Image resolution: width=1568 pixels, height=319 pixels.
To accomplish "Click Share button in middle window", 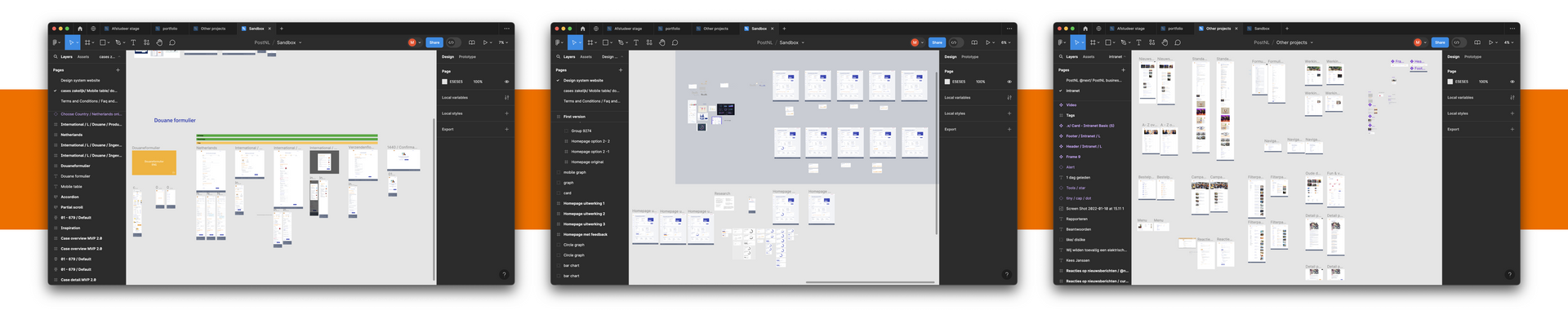I will coord(937,42).
